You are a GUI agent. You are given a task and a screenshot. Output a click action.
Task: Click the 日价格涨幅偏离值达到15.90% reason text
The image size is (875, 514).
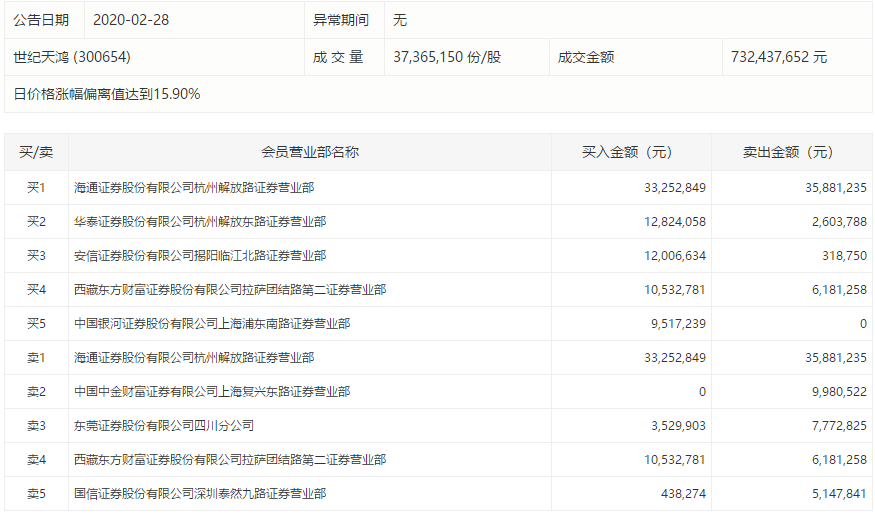click(x=107, y=94)
